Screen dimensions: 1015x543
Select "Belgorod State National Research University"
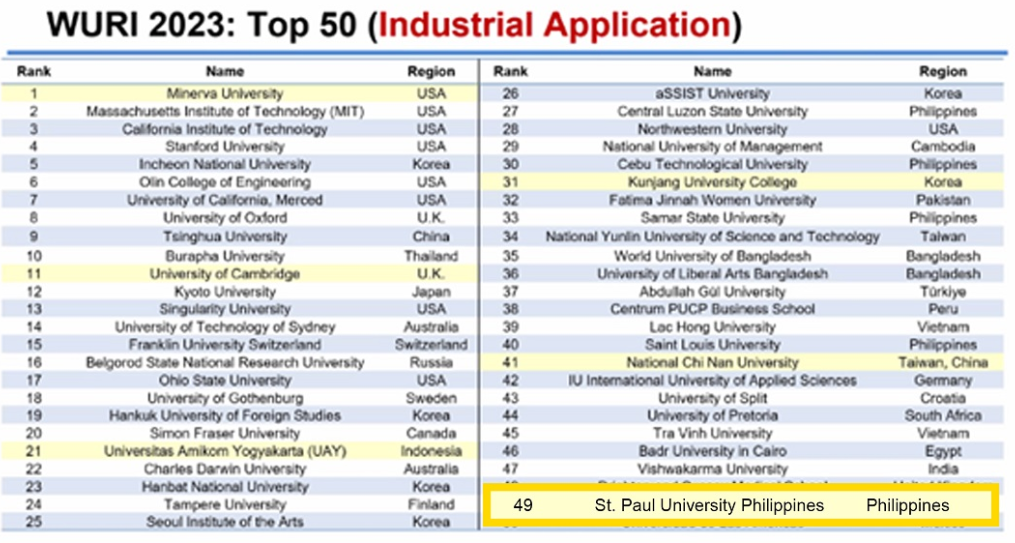225,362
